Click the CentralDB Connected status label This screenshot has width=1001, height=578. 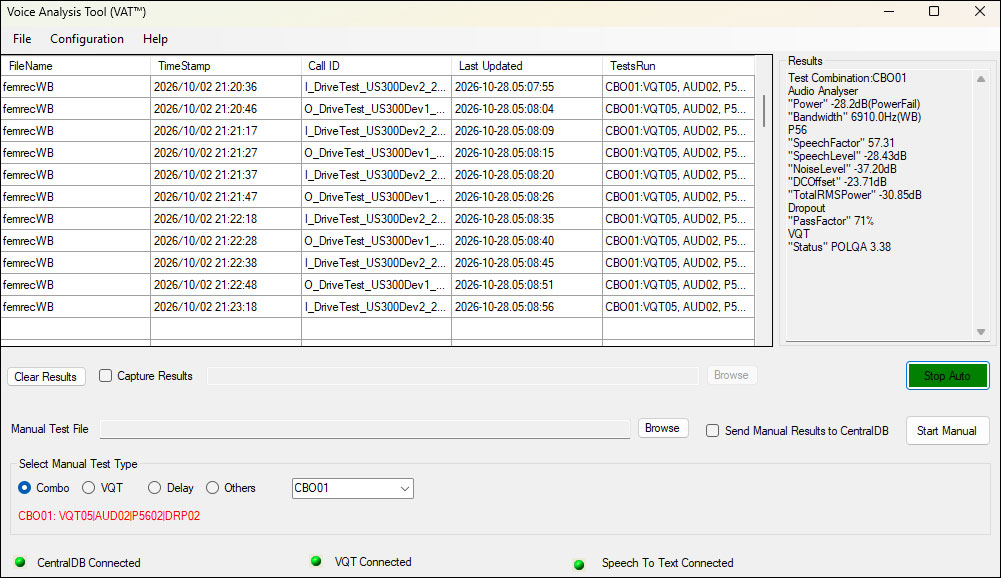(x=89, y=563)
